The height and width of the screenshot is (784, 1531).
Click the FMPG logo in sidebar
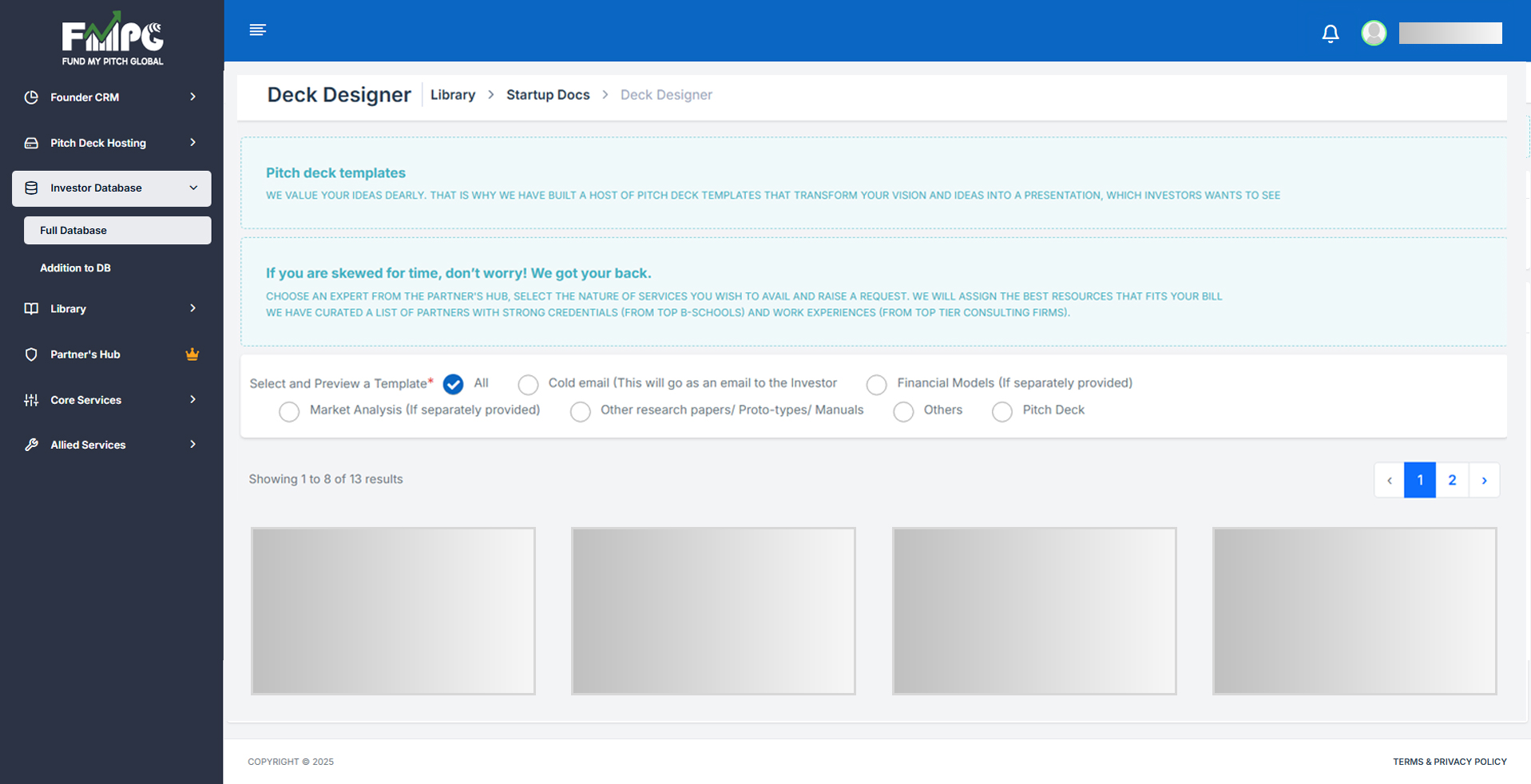[113, 39]
